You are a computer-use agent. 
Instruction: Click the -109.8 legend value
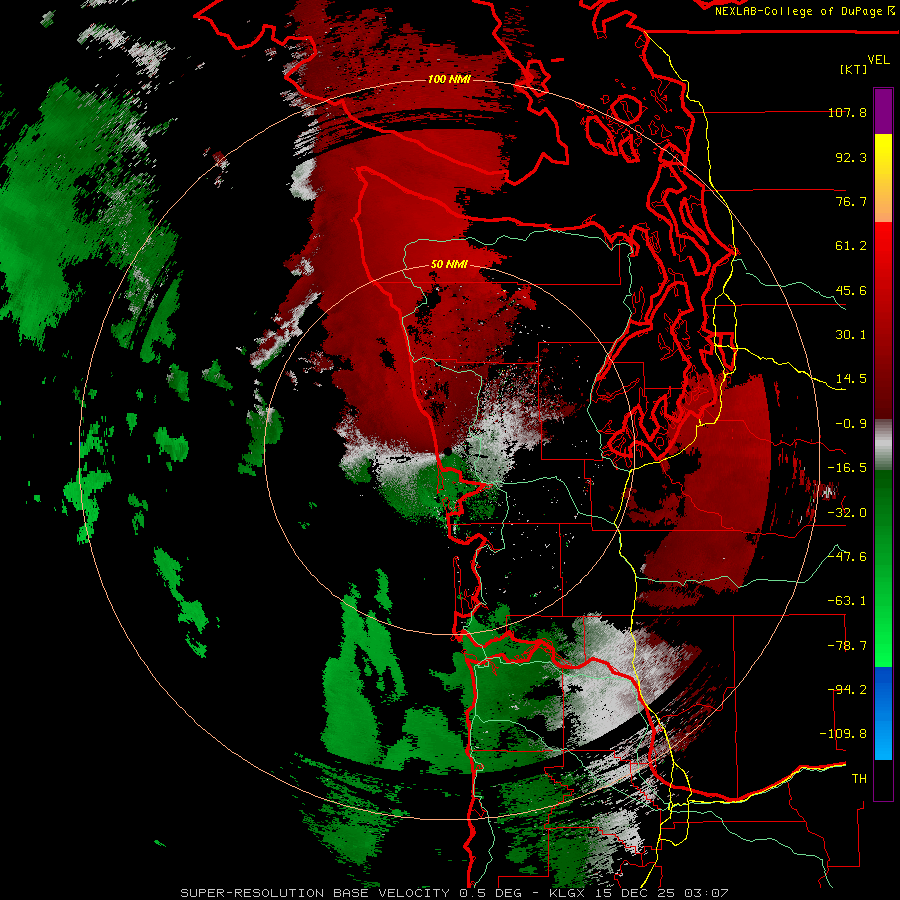(843, 734)
